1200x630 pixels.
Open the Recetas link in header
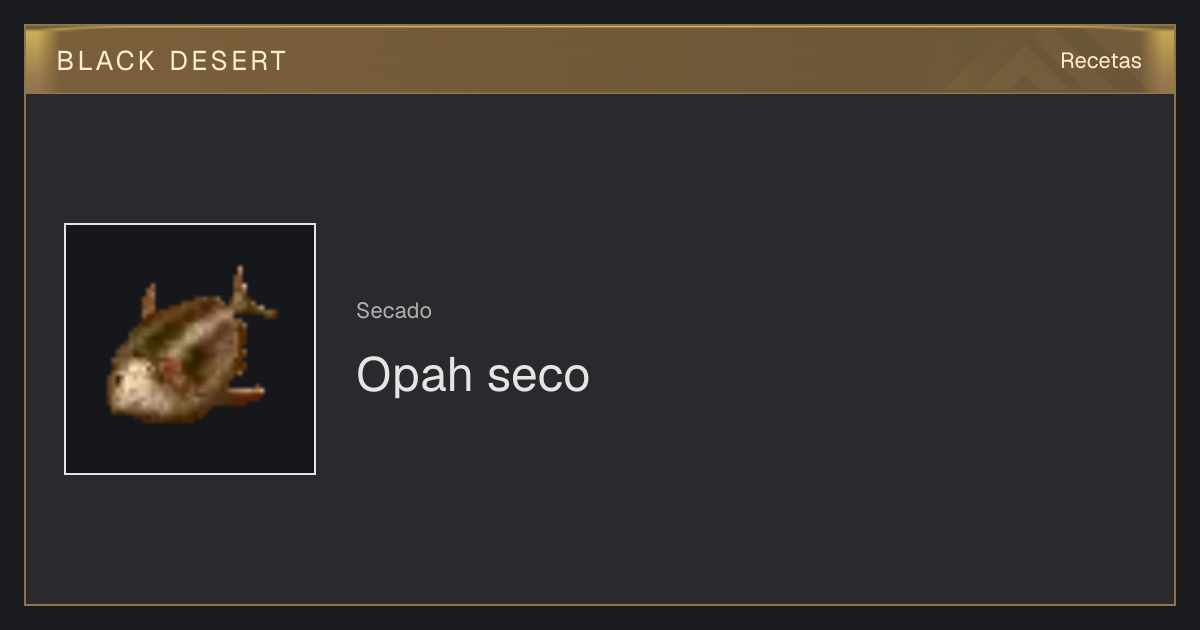pyautogui.click(x=1100, y=60)
